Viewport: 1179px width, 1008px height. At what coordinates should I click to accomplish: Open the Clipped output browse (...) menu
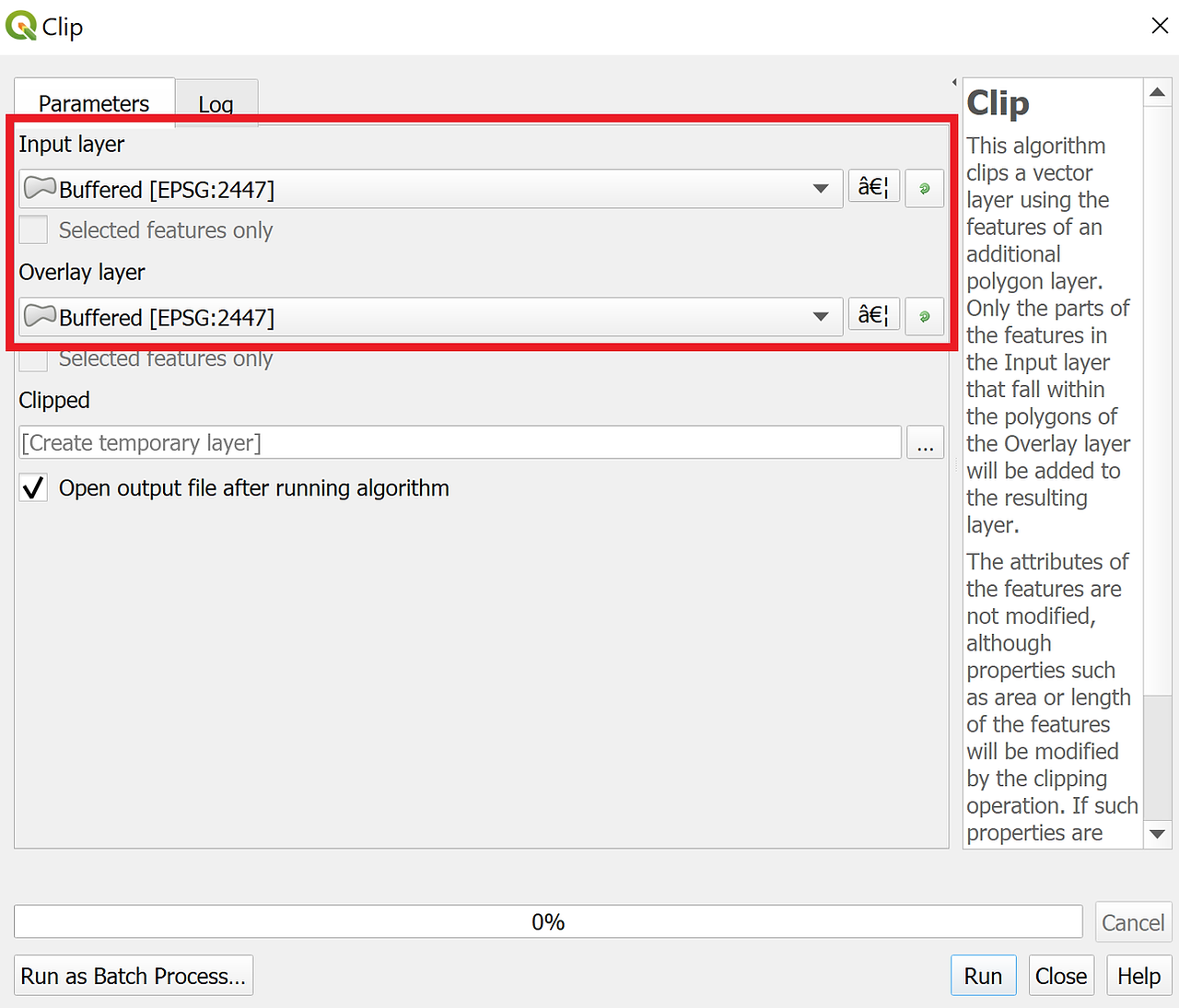pyautogui.click(x=925, y=442)
